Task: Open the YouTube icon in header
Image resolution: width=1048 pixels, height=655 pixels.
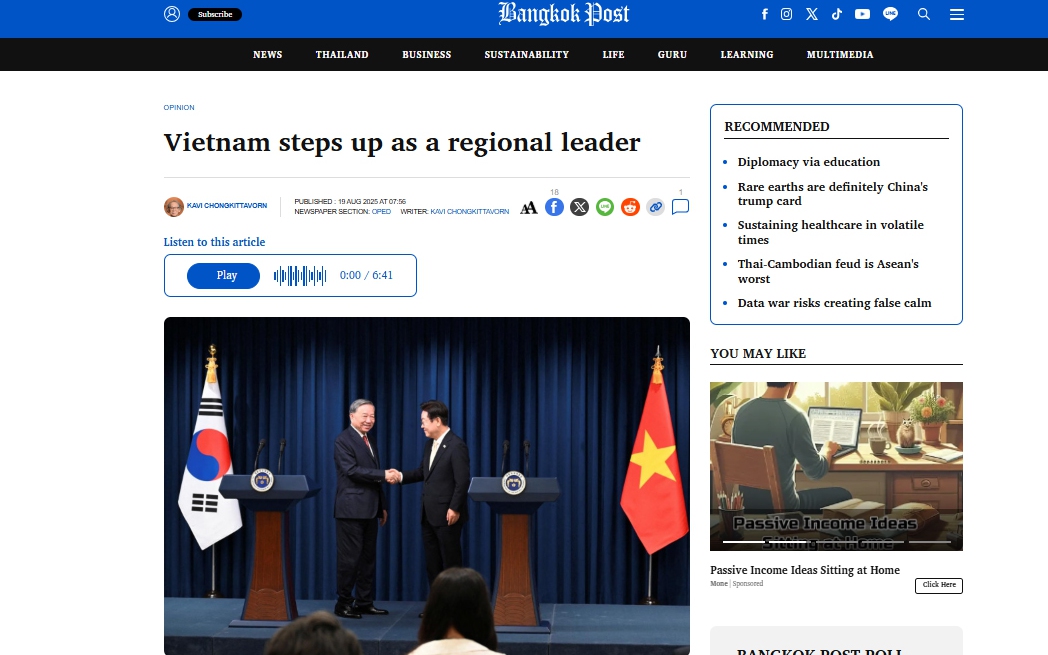Action: [862, 14]
